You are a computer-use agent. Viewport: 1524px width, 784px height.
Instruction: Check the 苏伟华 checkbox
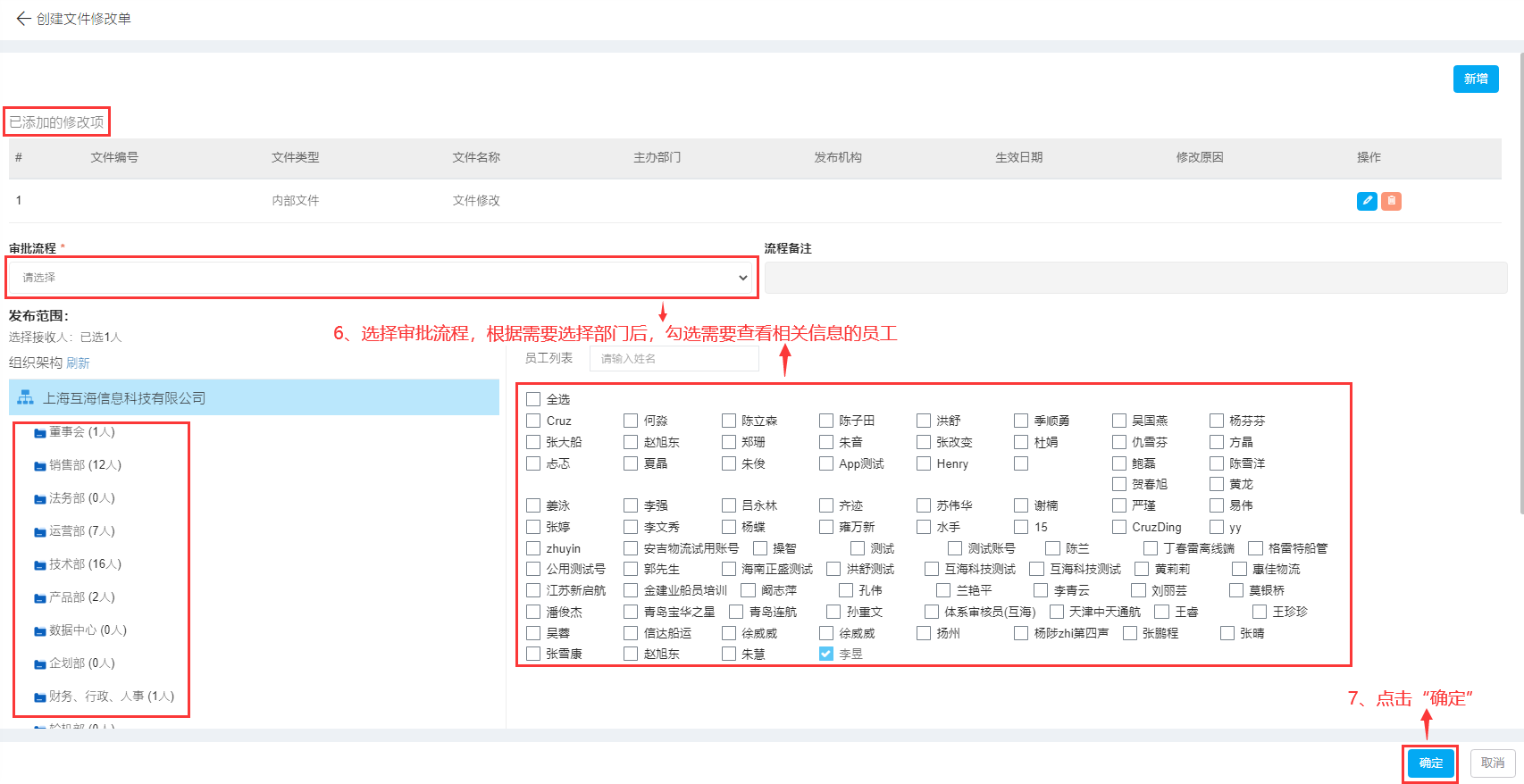click(x=924, y=505)
